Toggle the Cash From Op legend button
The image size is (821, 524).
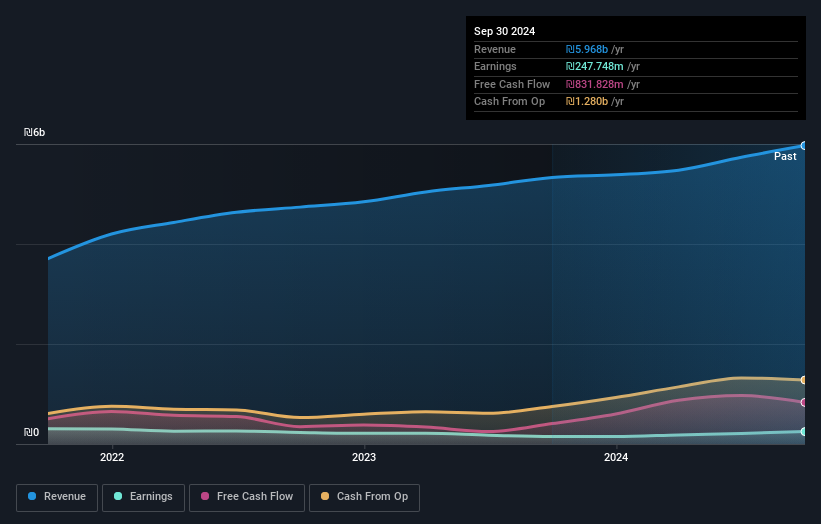point(364,497)
